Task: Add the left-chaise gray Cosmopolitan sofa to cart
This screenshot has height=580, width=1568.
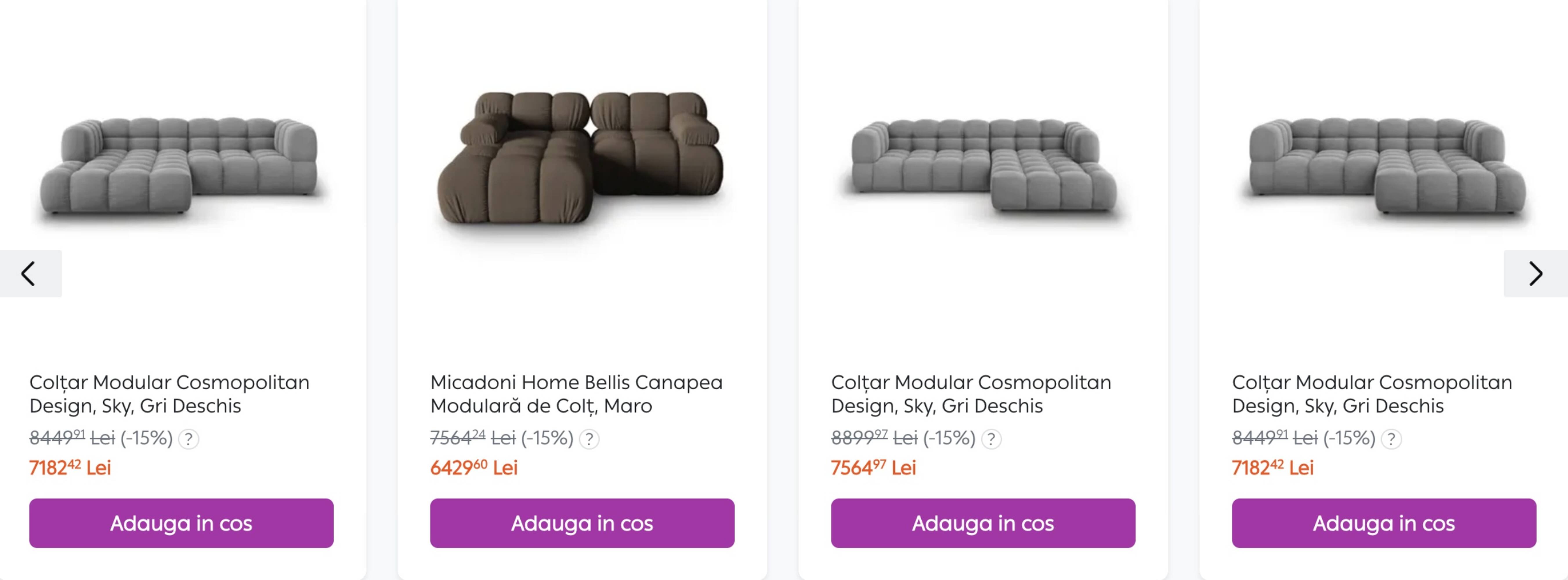Action: point(181,523)
